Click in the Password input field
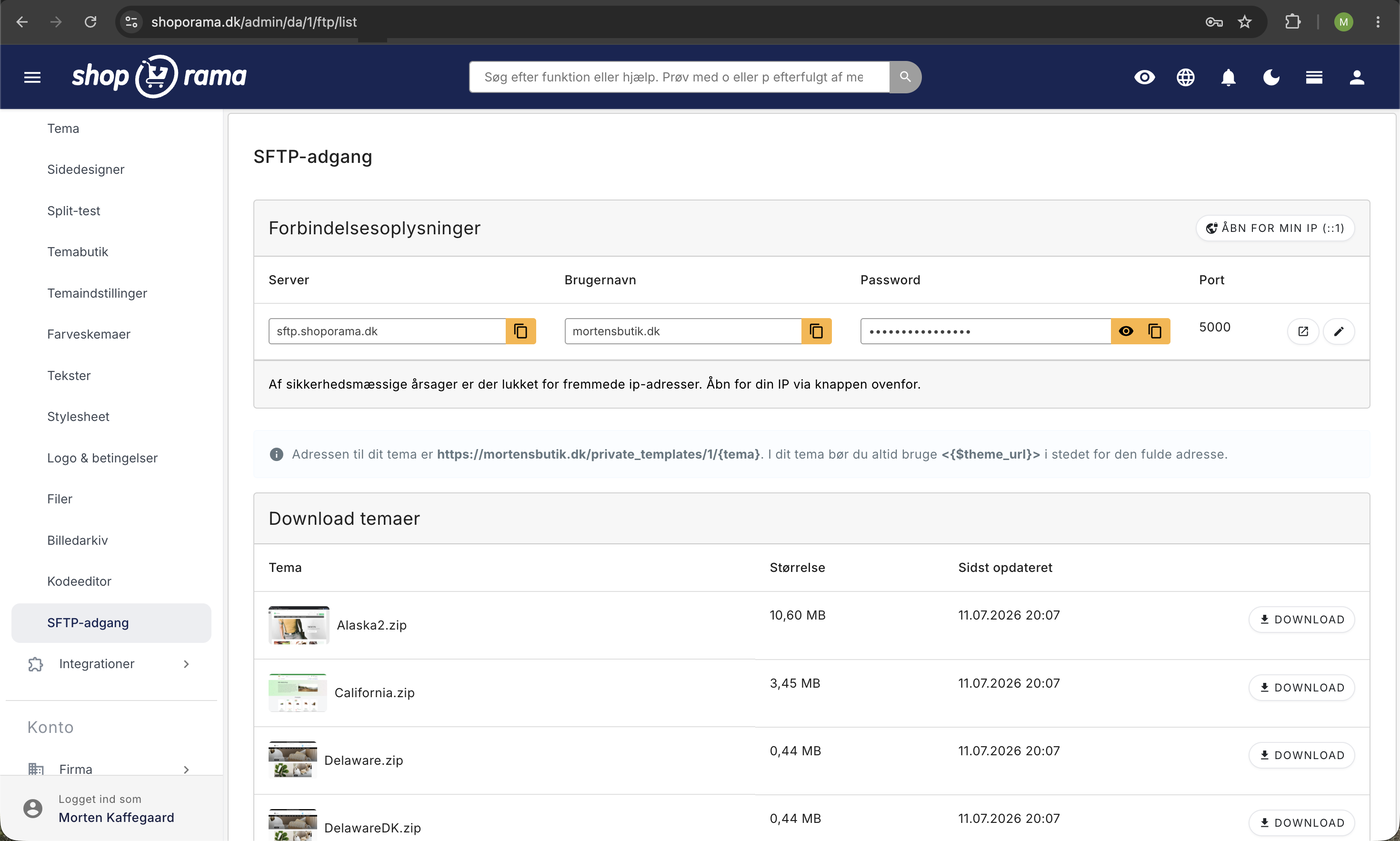Viewport: 1400px width, 841px height. (986, 331)
